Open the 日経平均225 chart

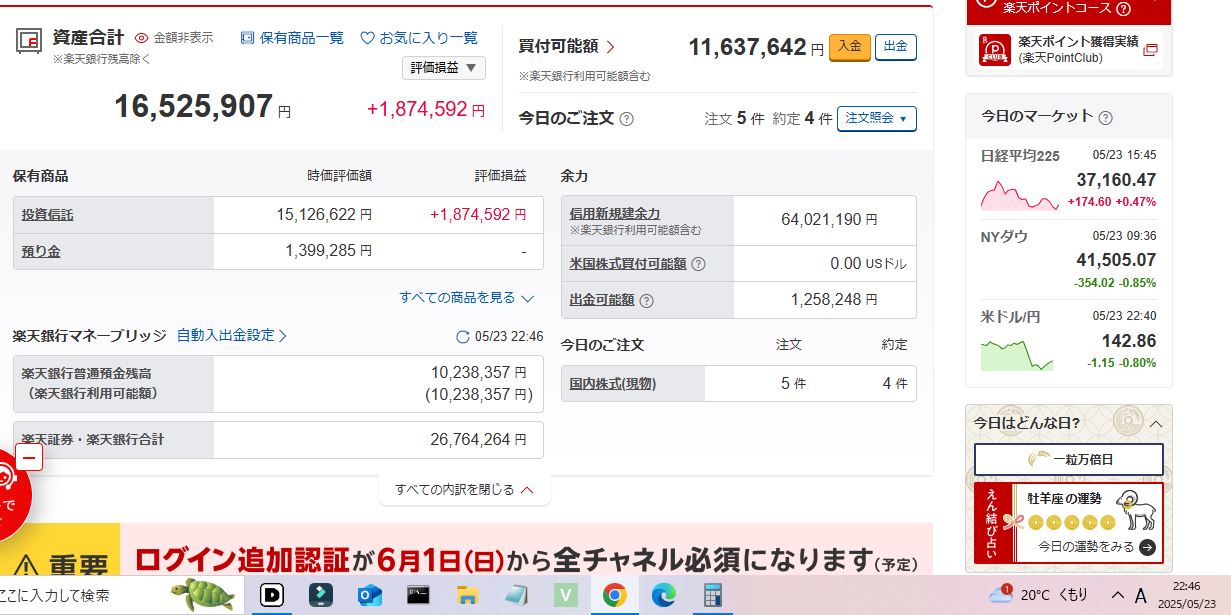tap(1019, 194)
